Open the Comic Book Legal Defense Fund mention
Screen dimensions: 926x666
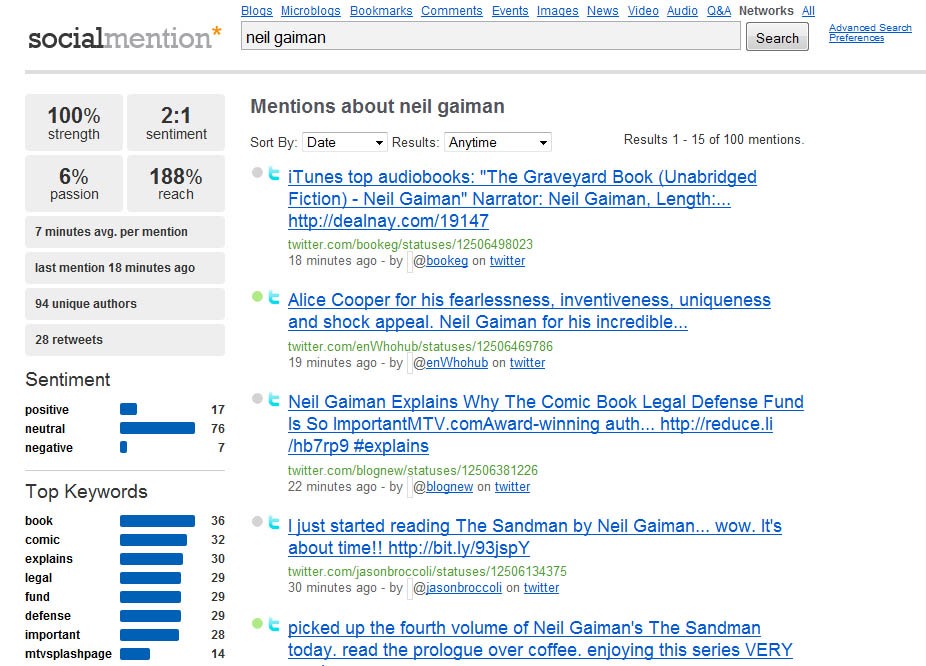tap(546, 424)
